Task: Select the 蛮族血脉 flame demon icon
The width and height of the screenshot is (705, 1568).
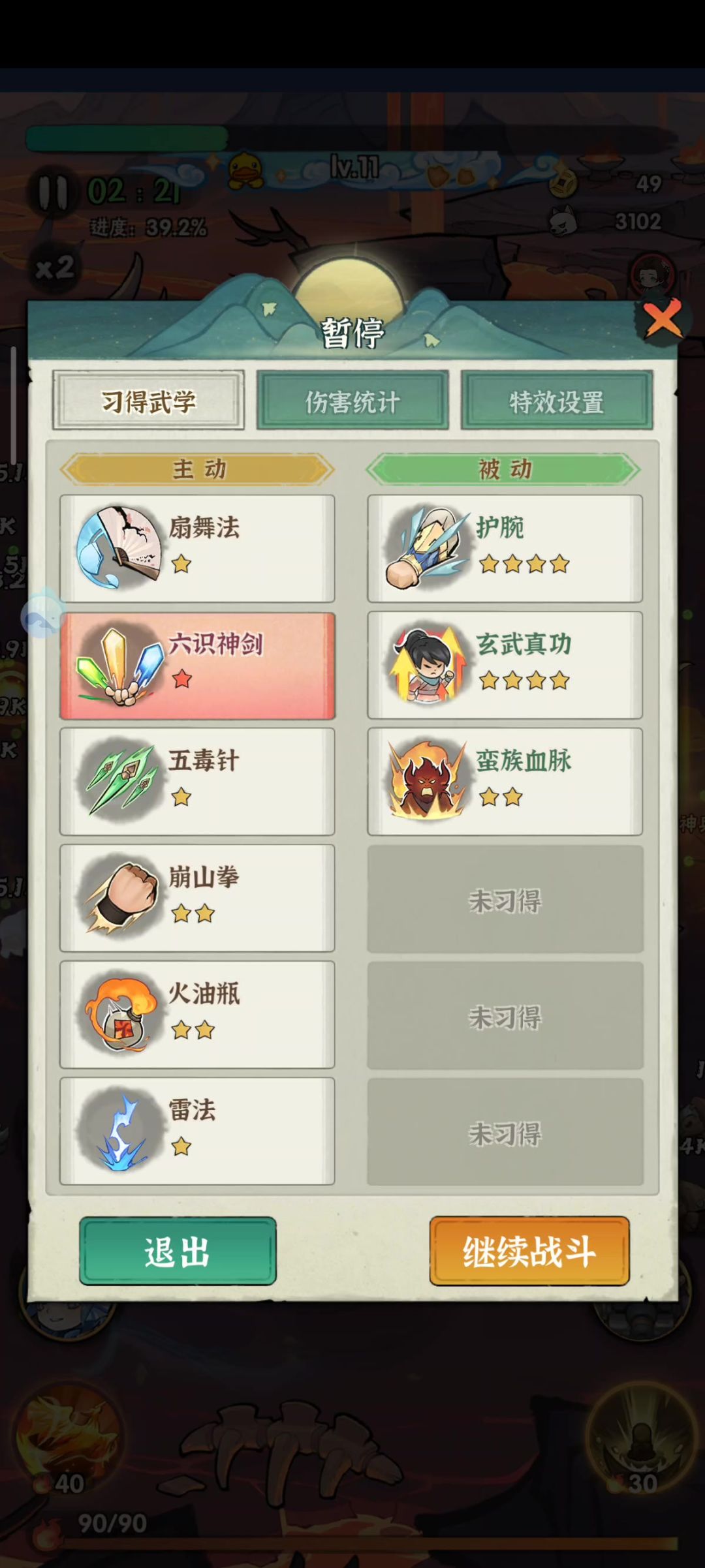Action: (x=426, y=780)
